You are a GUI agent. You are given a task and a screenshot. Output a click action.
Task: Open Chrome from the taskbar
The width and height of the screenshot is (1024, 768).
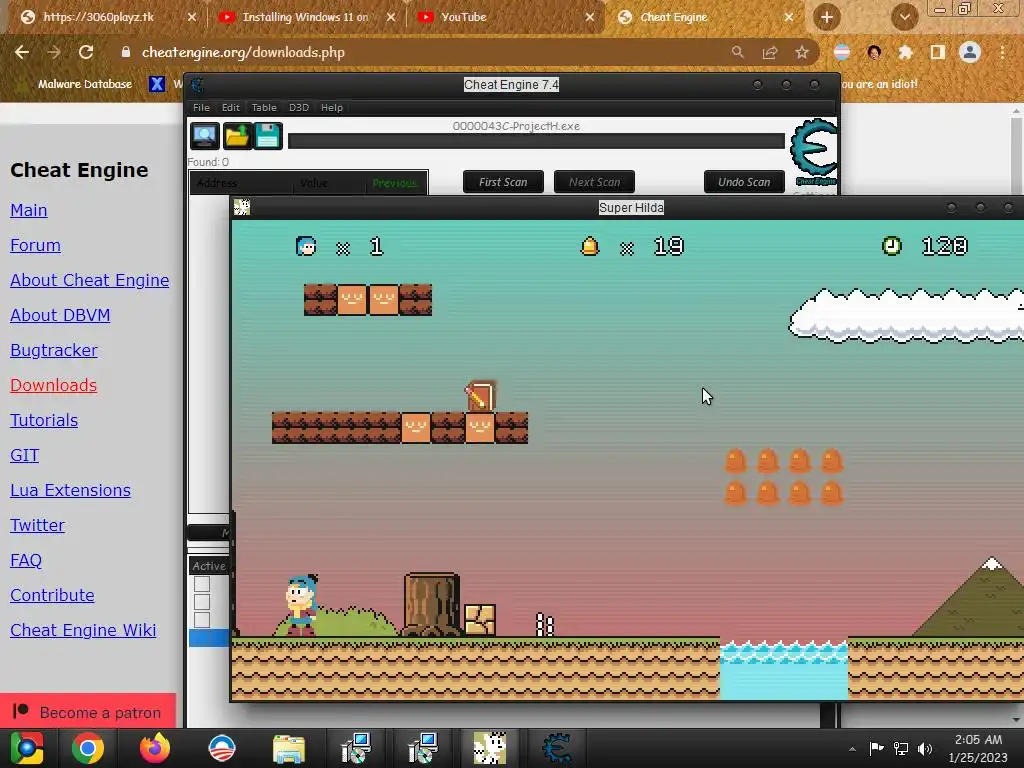[x=88, y=748]
